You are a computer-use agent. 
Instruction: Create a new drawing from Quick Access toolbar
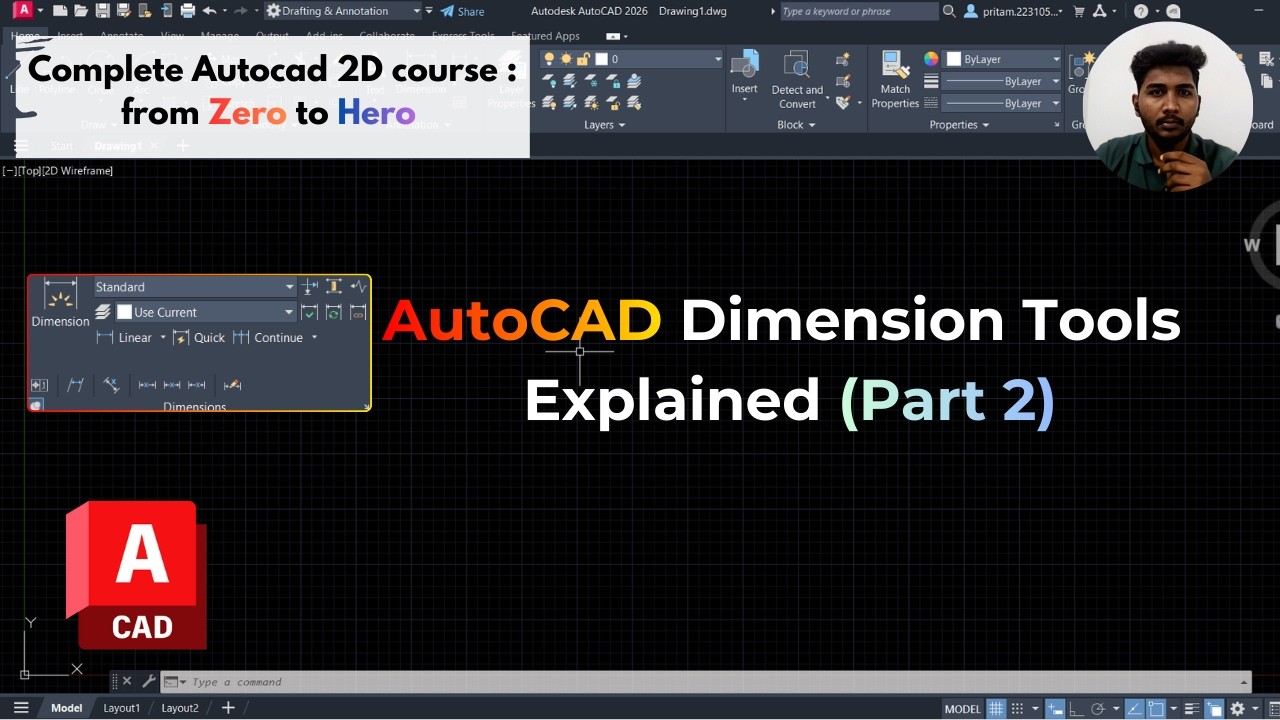60,11
